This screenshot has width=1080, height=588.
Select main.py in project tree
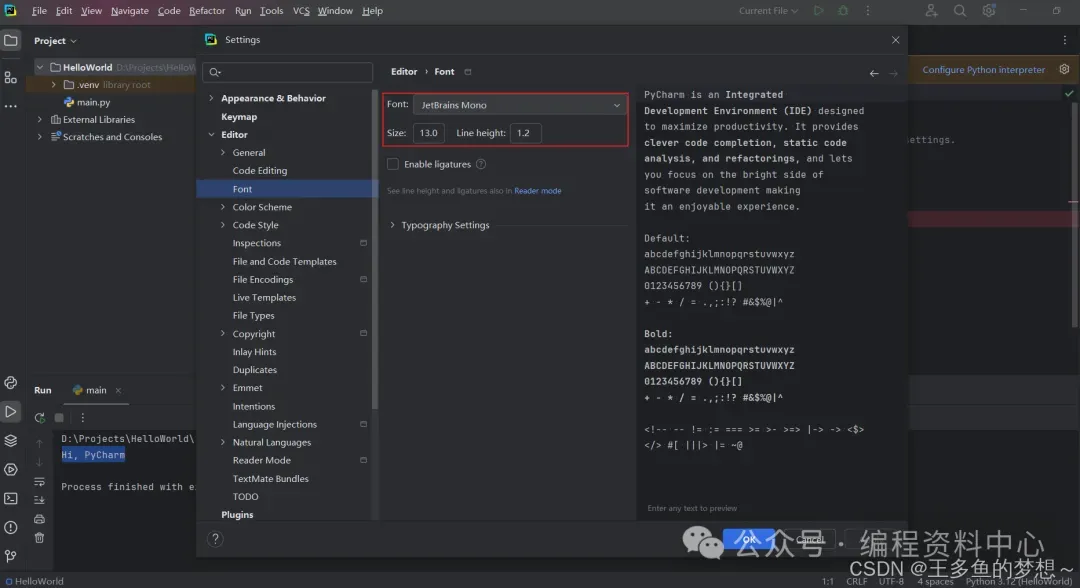(x=93, y=102)
